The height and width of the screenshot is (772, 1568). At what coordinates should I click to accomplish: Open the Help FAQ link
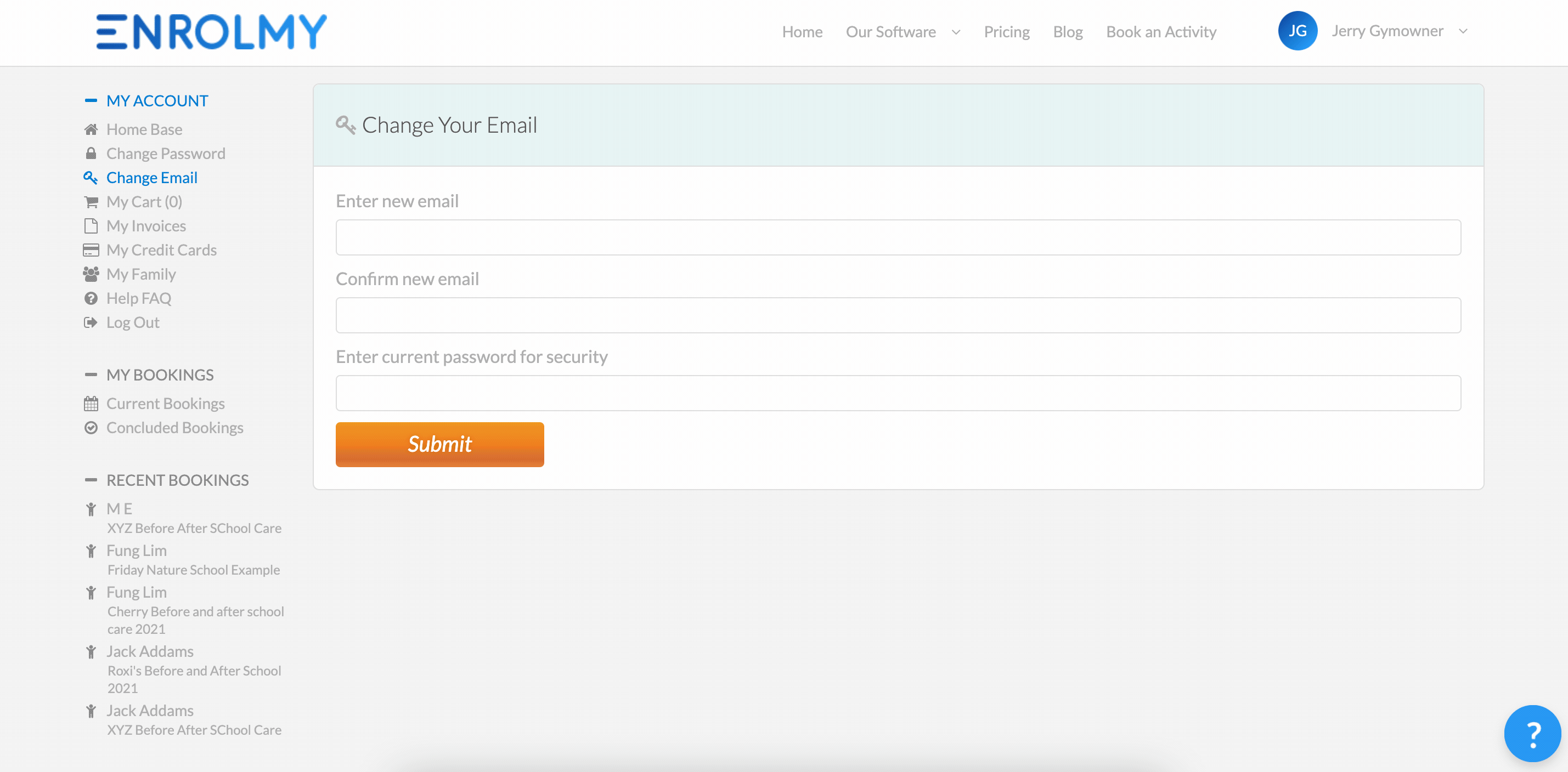tap(139, 298)
